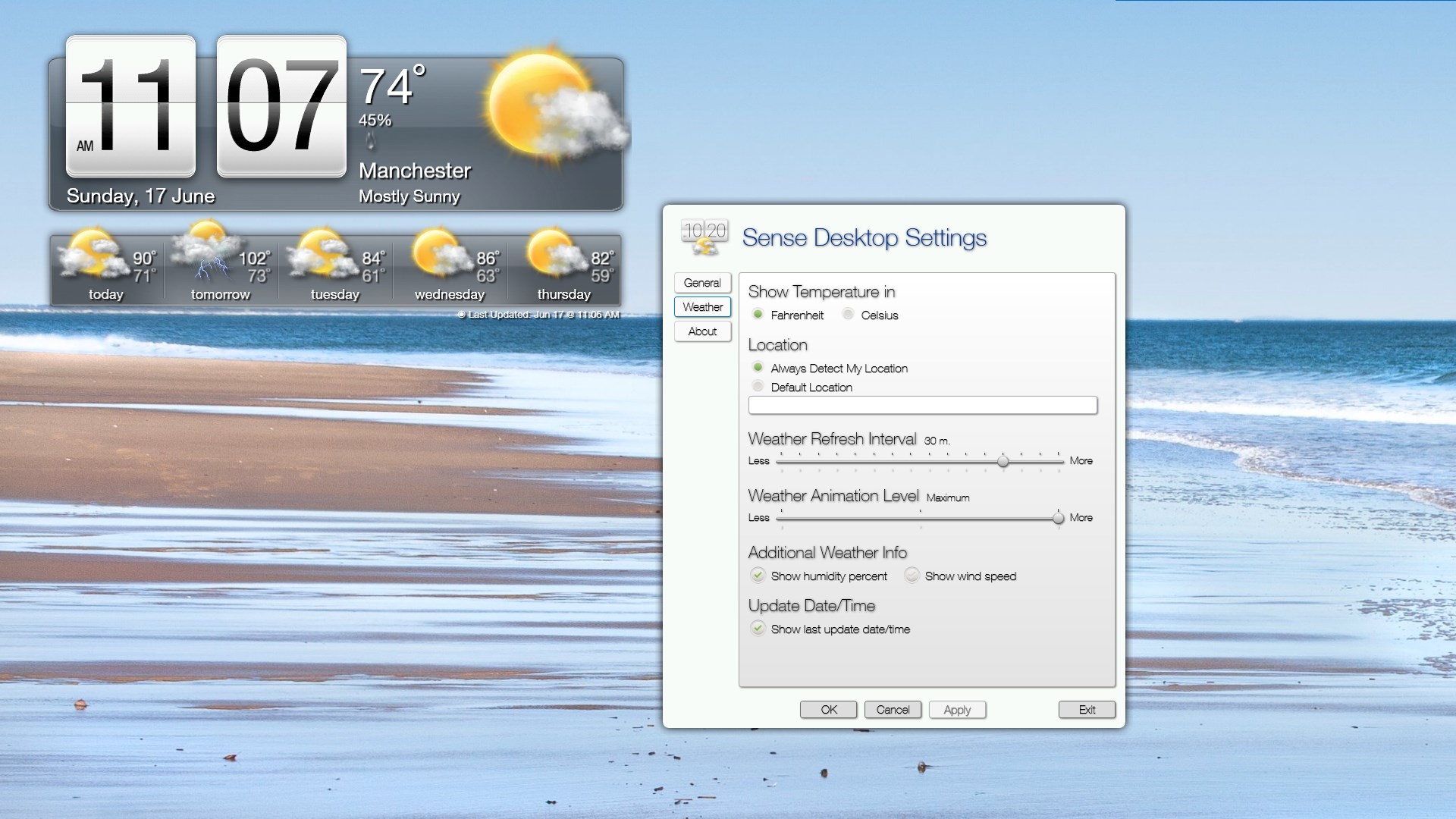
Task: Uncheck Show last update date/time
Action: (x=758, y=628)
